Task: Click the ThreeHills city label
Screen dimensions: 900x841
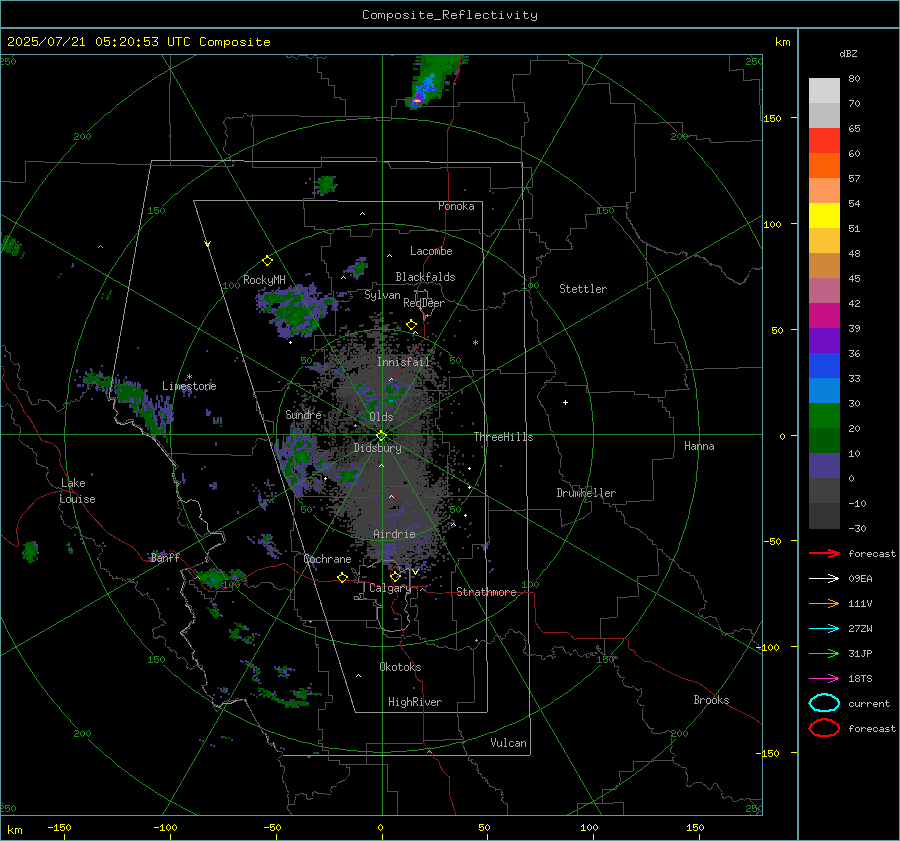Action: click(x=503, y=437)
